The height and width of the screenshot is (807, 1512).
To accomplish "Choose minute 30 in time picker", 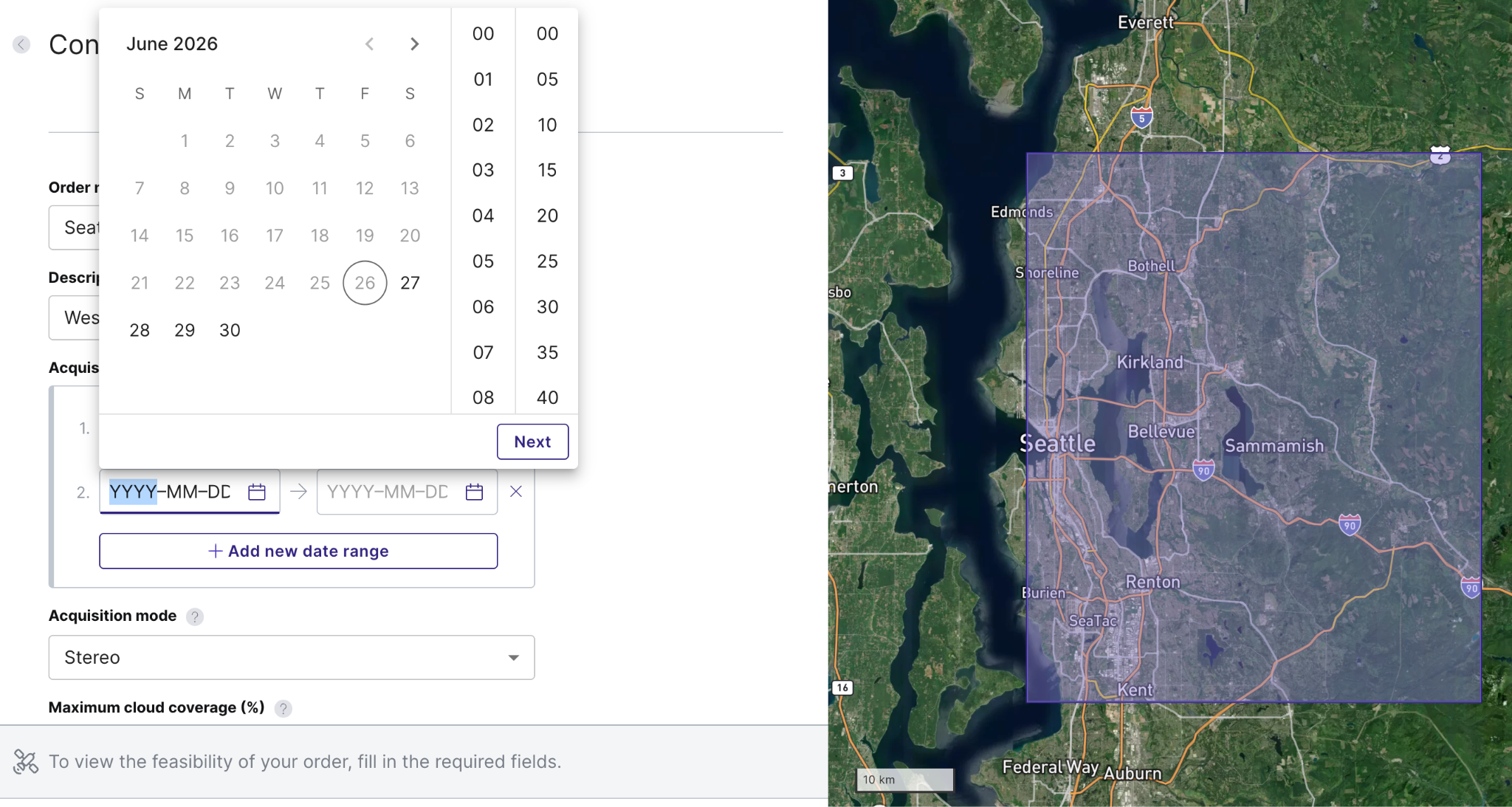I will pyautogui.click(x=547, y=307).
